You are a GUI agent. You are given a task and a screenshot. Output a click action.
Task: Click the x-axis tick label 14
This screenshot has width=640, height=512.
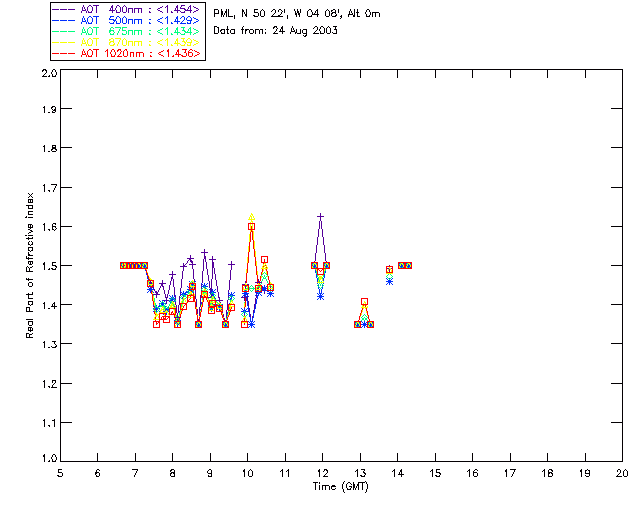[x=398, y=473]
